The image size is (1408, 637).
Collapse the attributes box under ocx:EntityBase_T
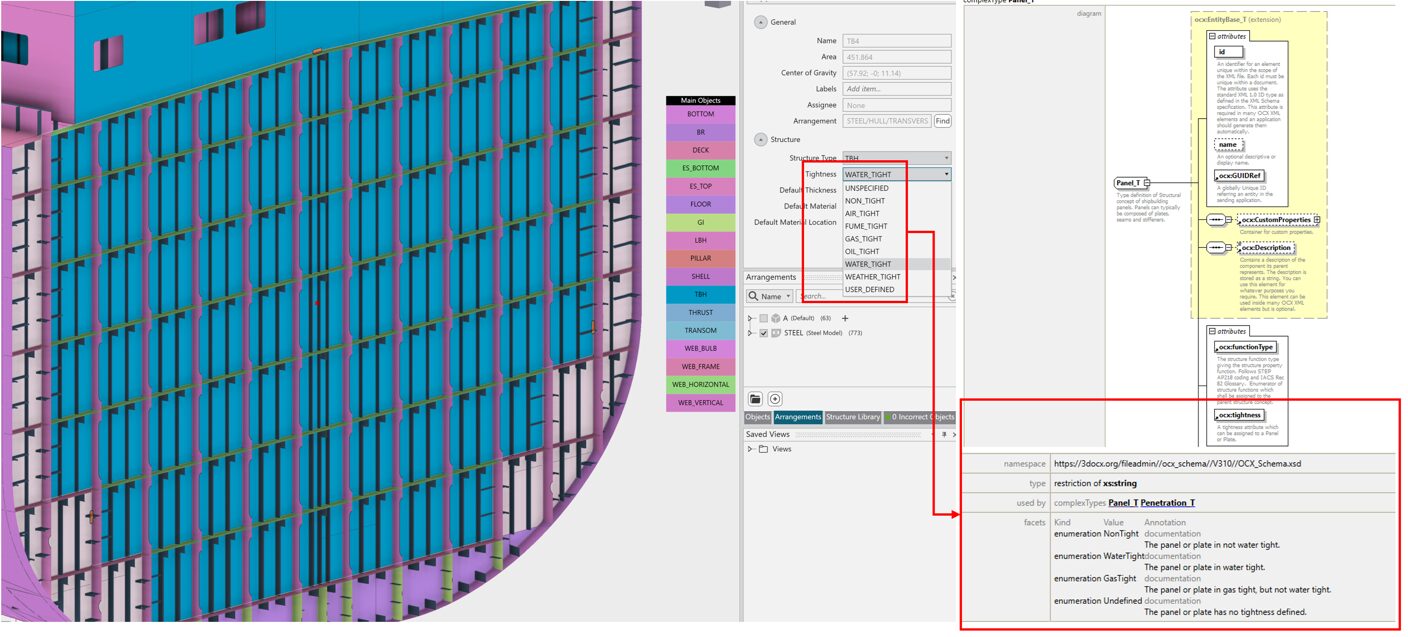pyautogui.click(x=1211, y=36)
